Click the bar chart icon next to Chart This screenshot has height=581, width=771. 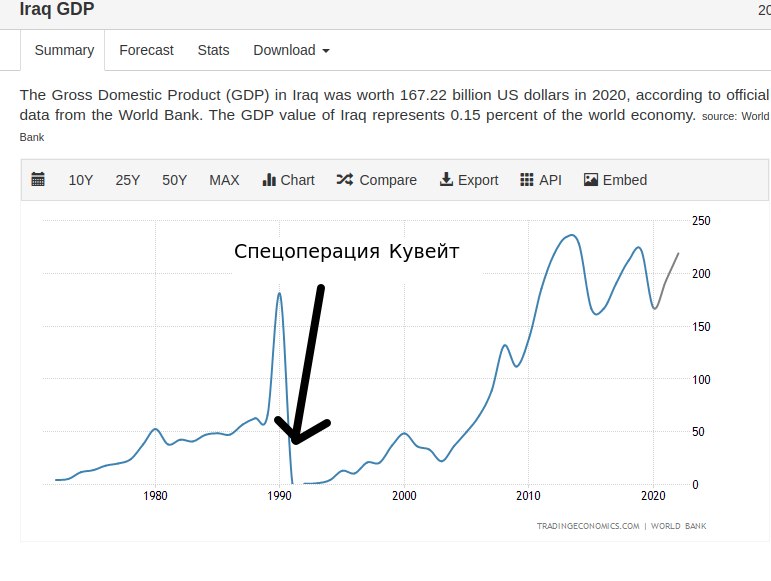tap(269, 179)
